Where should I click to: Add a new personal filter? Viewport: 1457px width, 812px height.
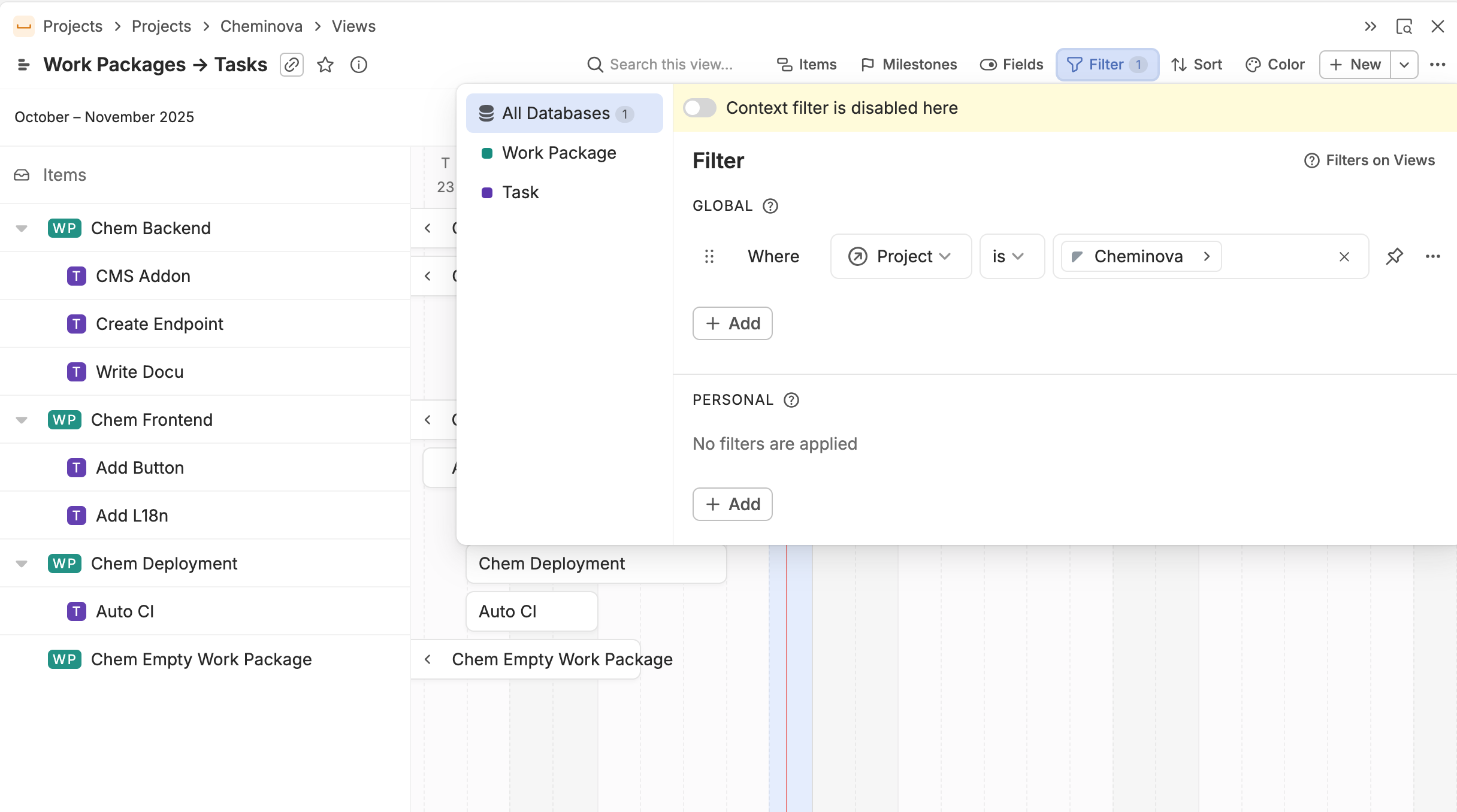pyautogui.click(x=732, y=504)
